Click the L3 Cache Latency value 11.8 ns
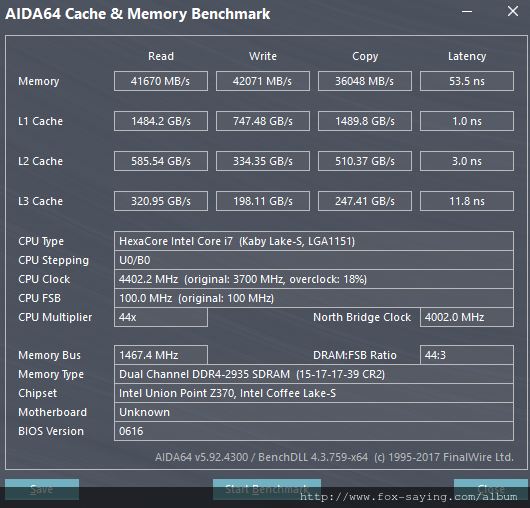 467,201
